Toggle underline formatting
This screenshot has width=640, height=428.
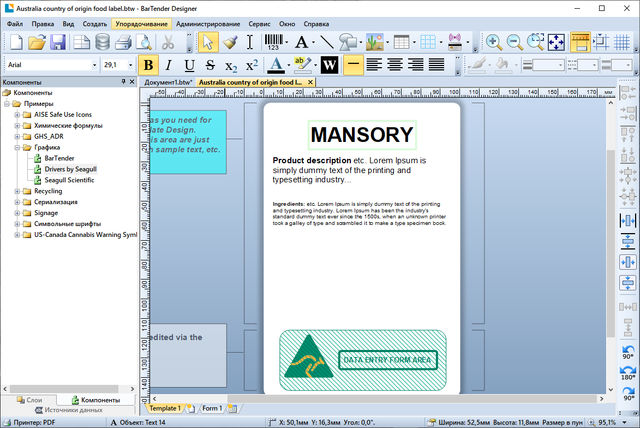tap(189, 65)
